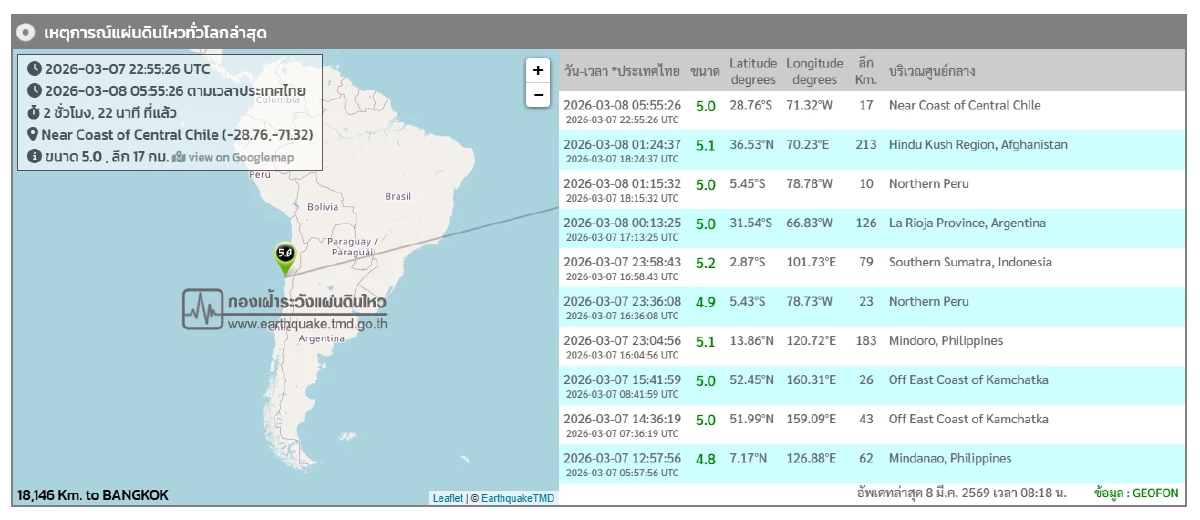Click the green 5.0 earthquake marker
The width and height of the screenshot is (1200, 520).
(x=285, y=257)
